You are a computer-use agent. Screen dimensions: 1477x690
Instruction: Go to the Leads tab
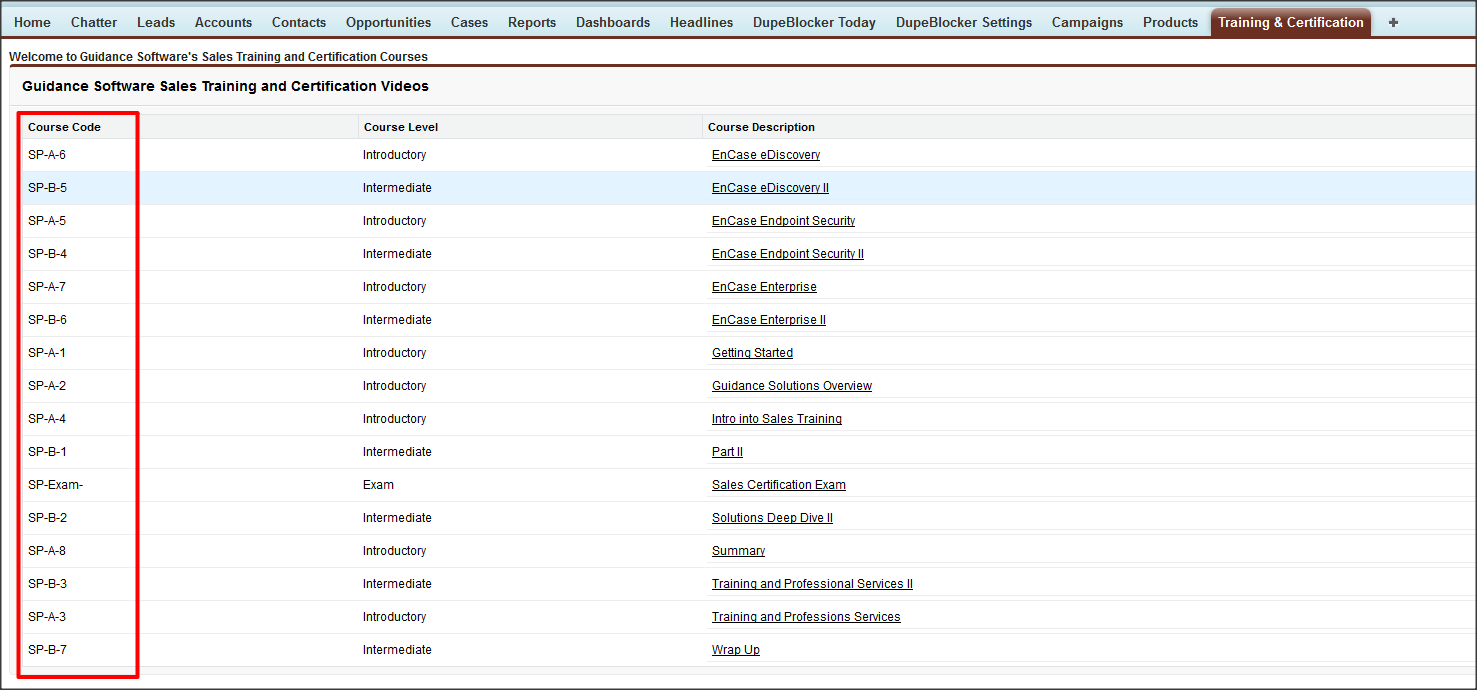[x=156, y=22]
